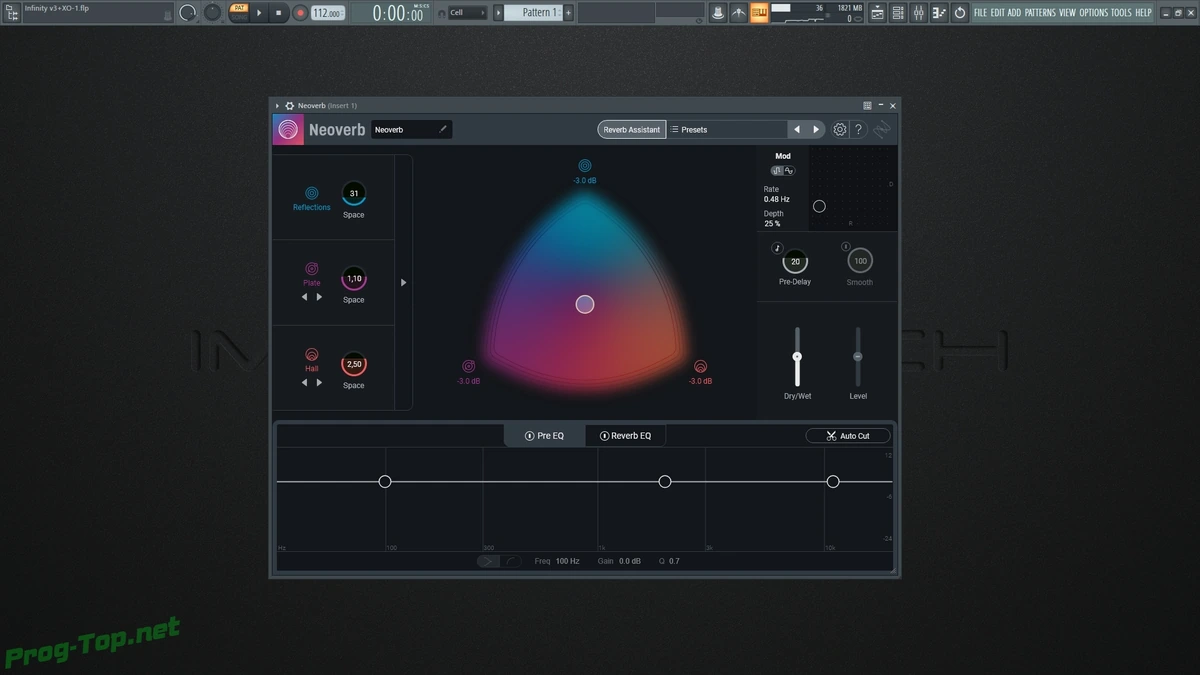Click the Mod XY pad handle
This screenshot has width=1200, height=675.
coord(819,206)
